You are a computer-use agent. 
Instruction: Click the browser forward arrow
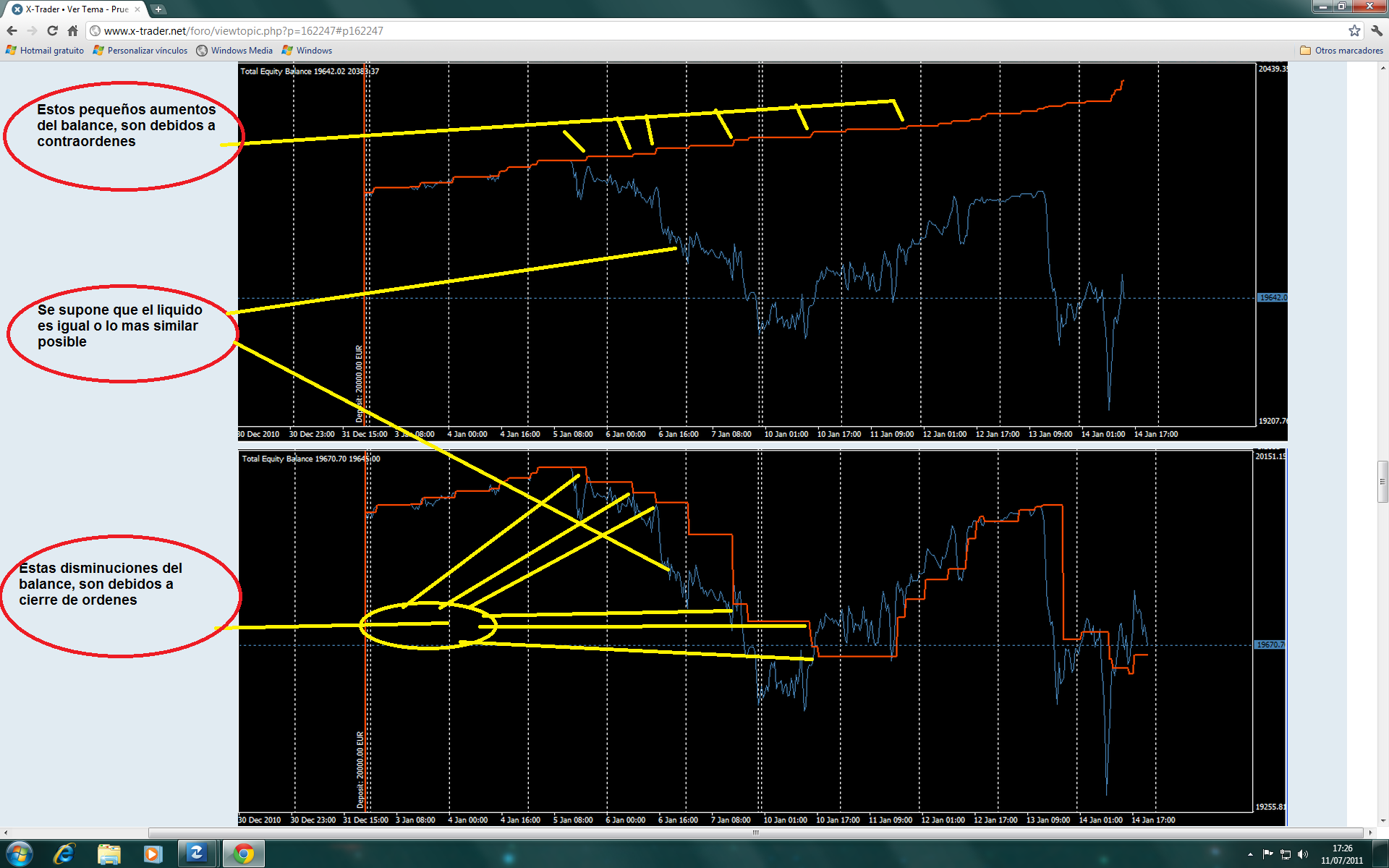coord(32,30)
